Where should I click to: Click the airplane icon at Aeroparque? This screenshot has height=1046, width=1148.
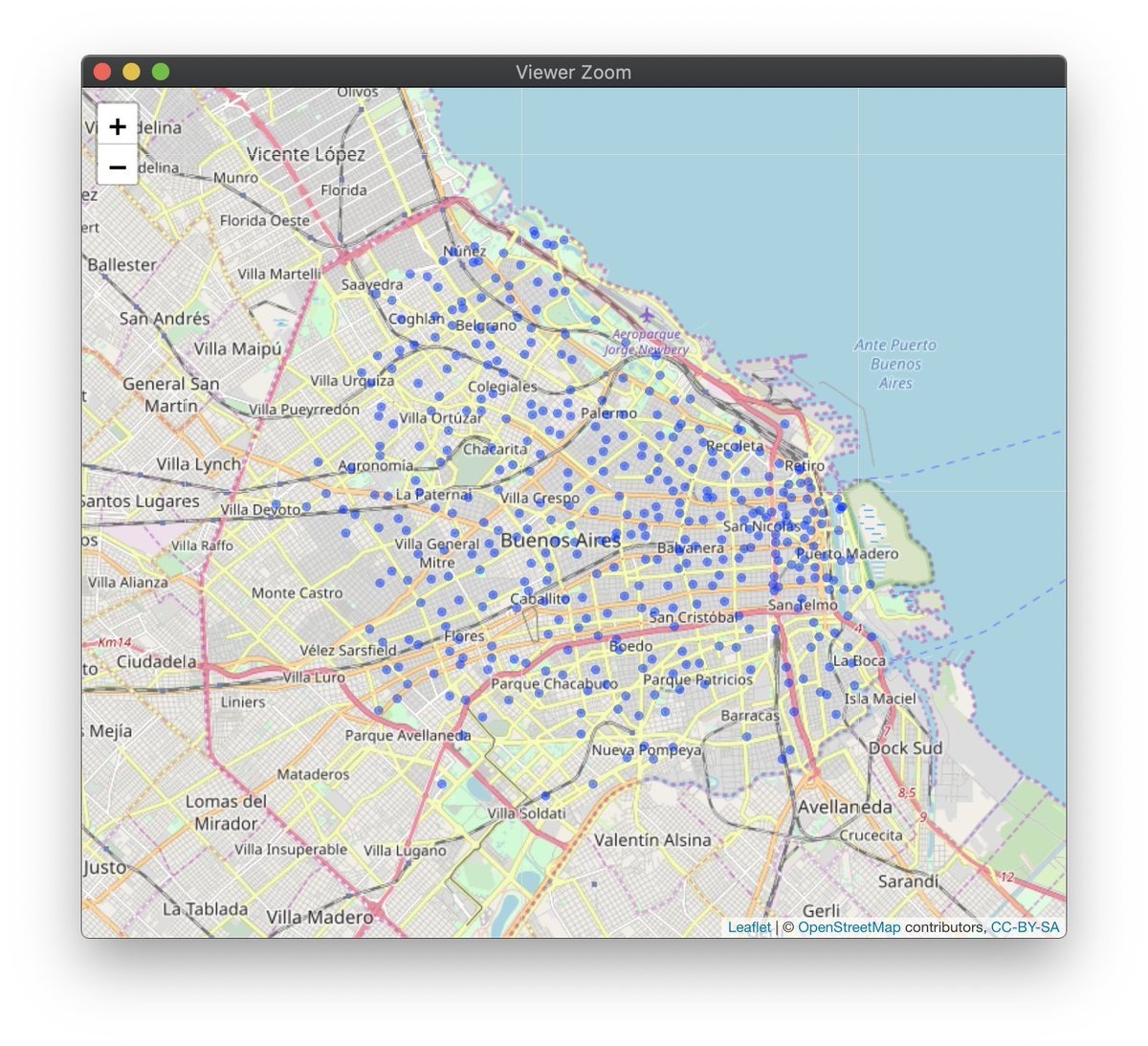[648, 315]
